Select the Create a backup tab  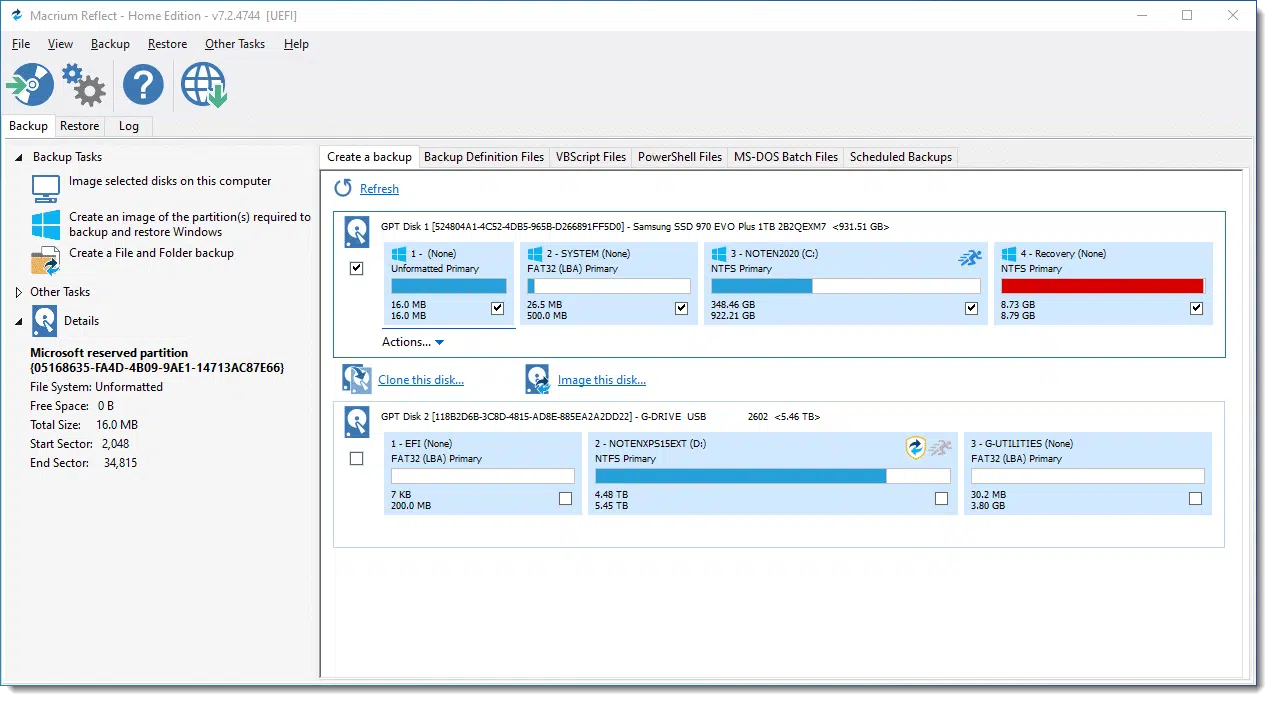coord(369,157)
